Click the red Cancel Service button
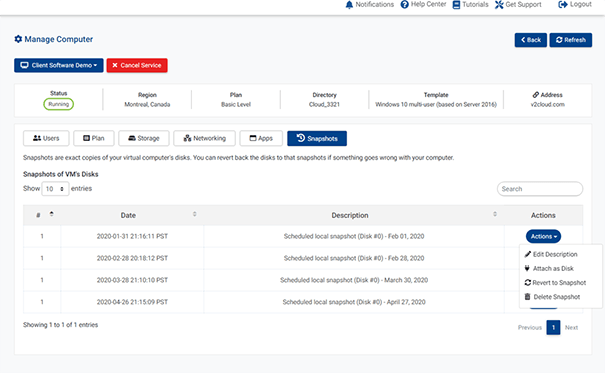 coord(137,65)
